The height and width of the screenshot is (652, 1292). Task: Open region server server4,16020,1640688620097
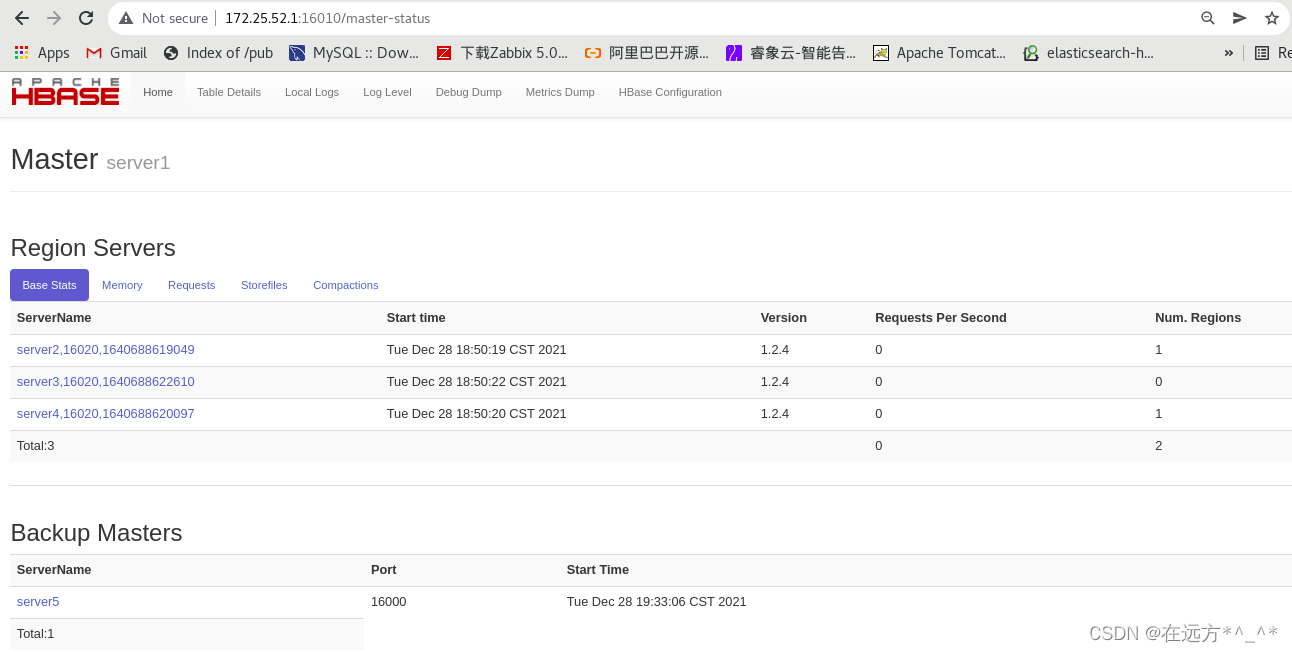click(106, 414)
